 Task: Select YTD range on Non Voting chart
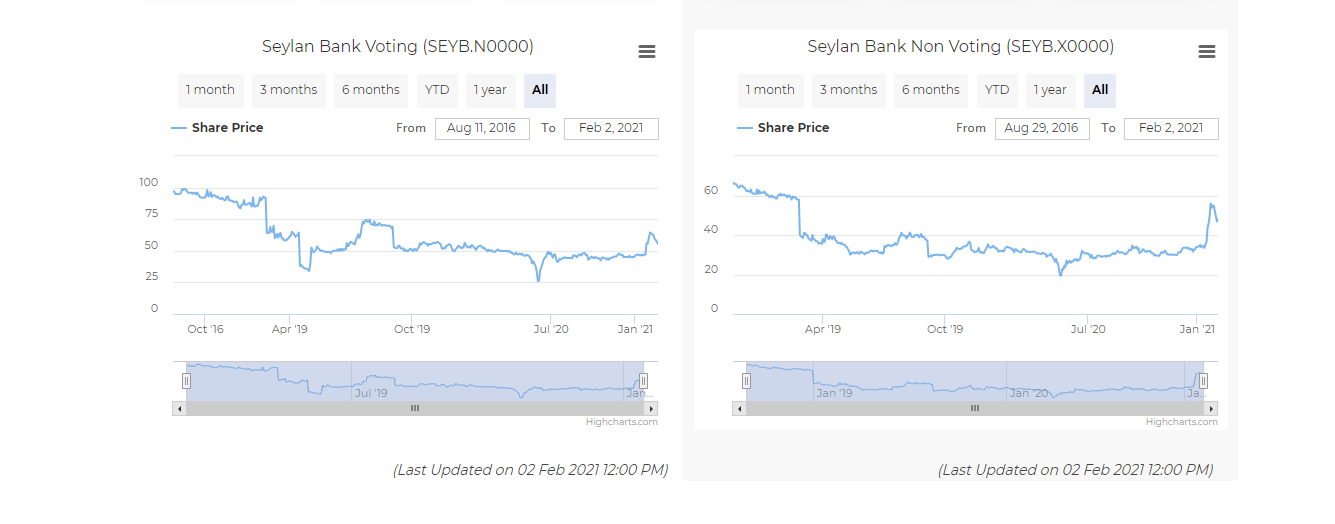[x=997, y=90]
